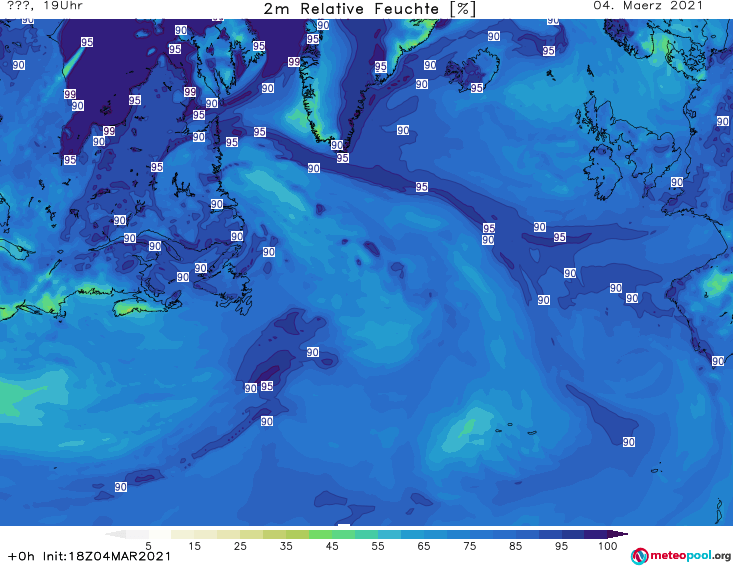This screenshot has width=733, height=566.
Task: Click the '85' tick label on the color scale
Action: point(515,546)
